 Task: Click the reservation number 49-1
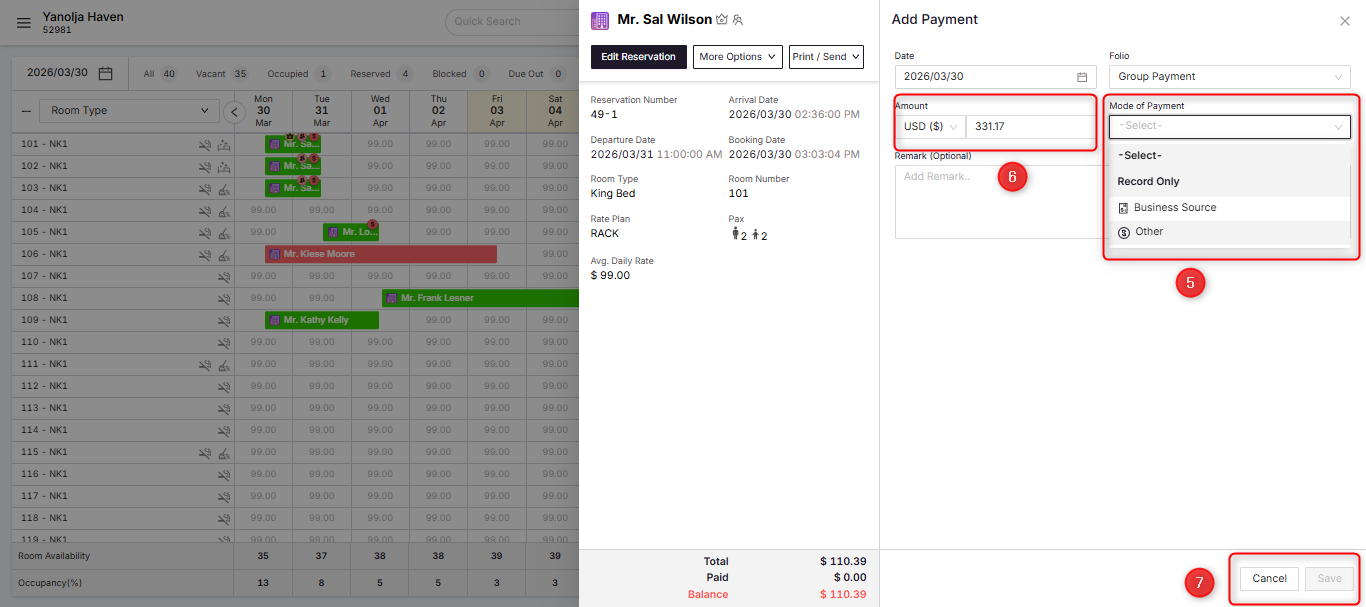(x=604, y=114)
